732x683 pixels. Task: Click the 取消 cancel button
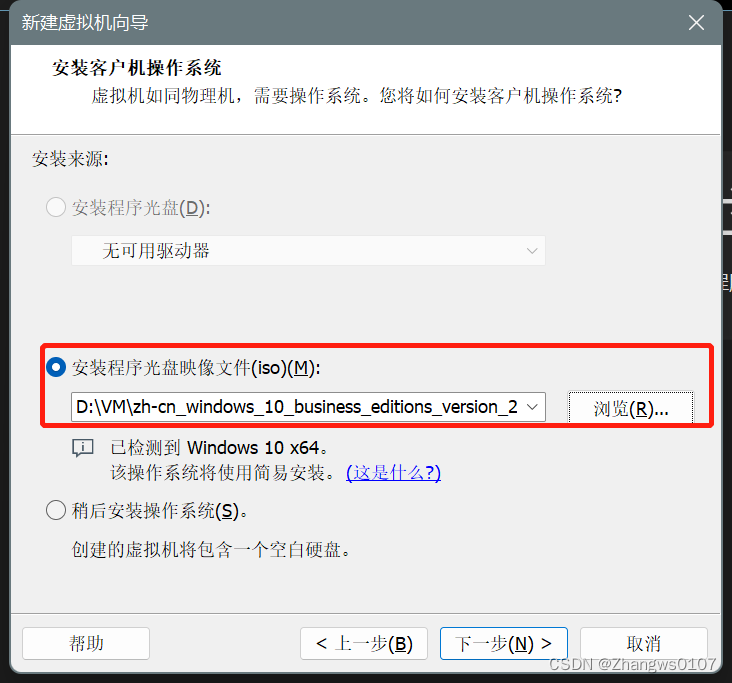(x=644, y=643)
